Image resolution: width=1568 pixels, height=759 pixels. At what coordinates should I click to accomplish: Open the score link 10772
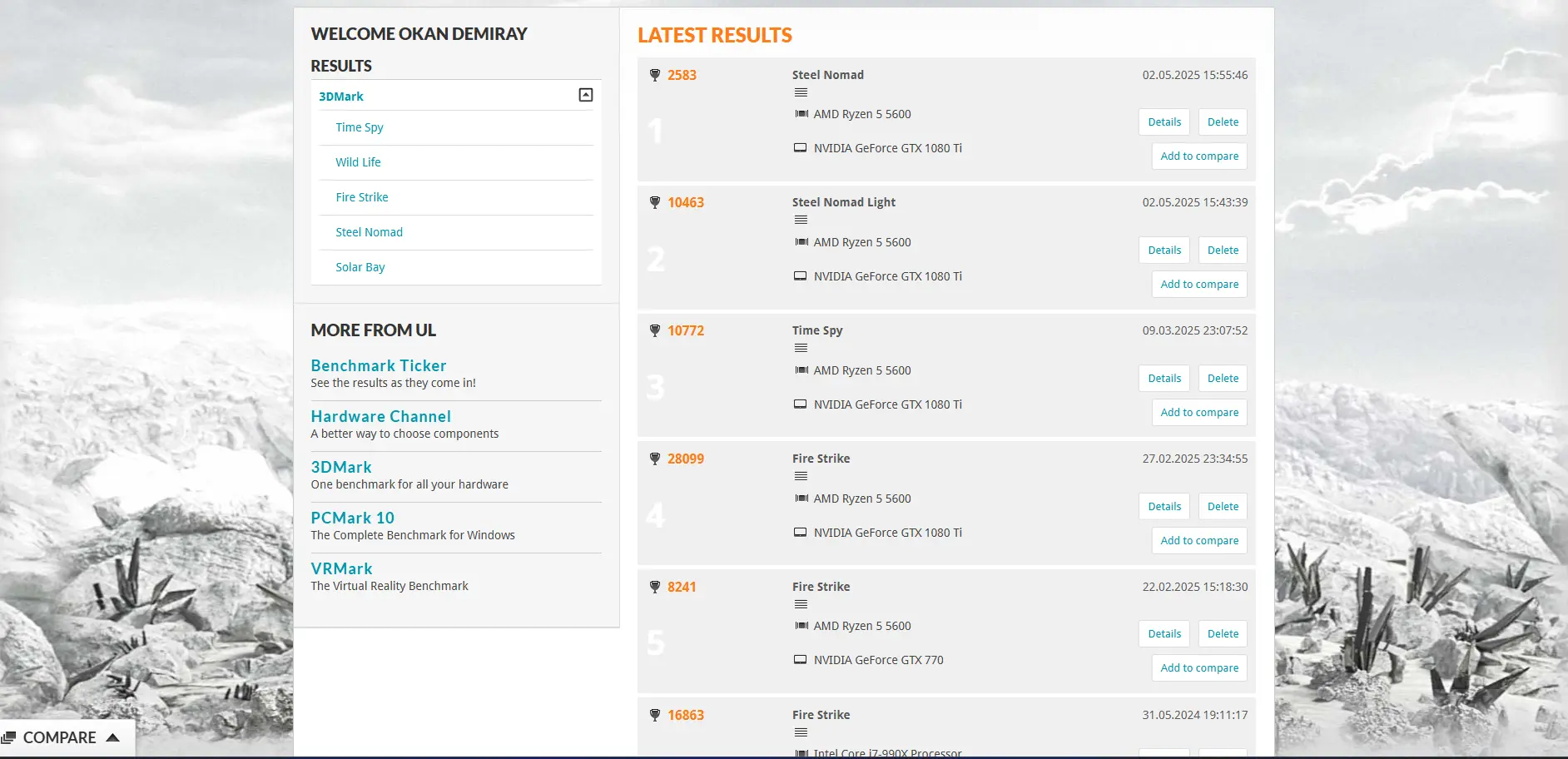pyautogui.click(x=686, y=330)
